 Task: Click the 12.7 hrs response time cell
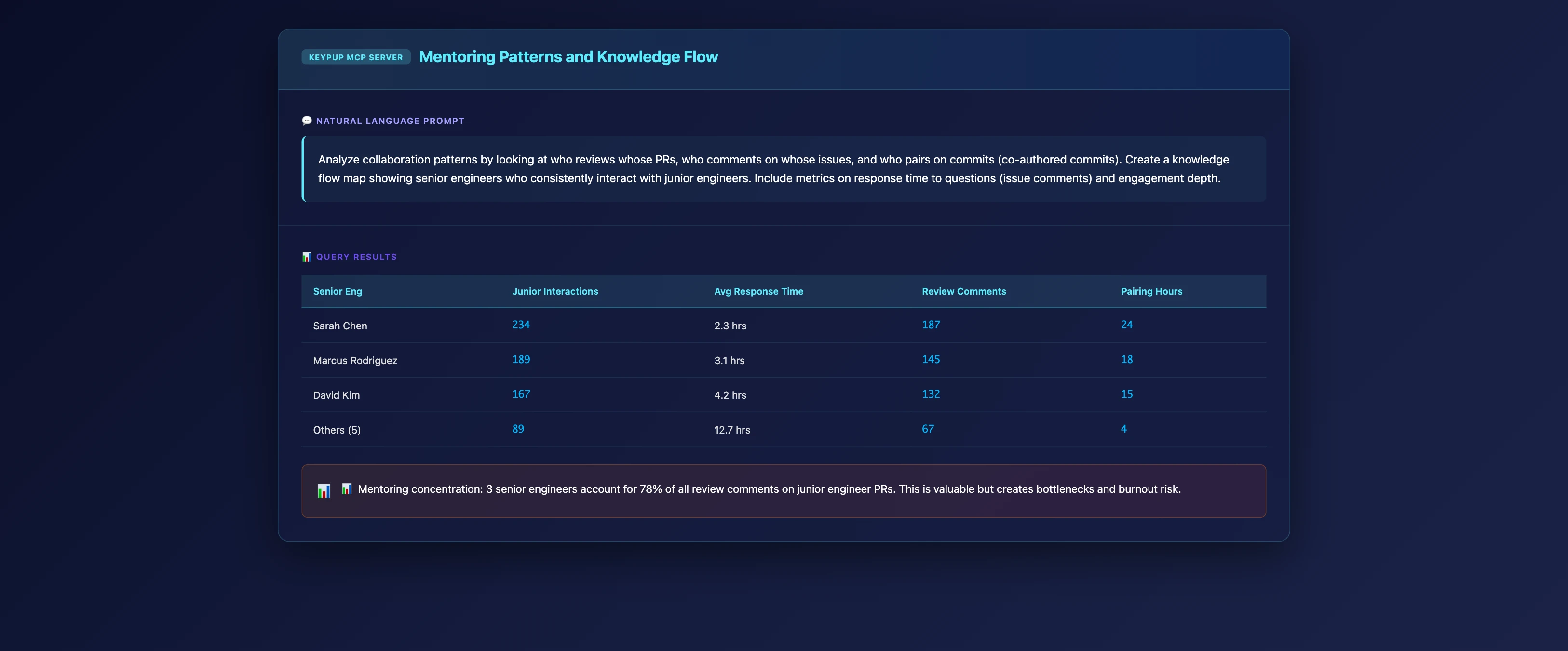pos(731,430)
